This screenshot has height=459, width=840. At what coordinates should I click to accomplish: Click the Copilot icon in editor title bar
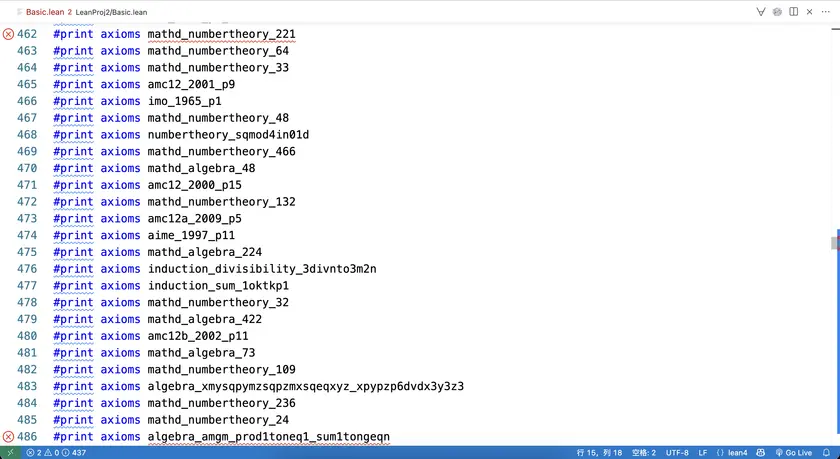pos(778,11)
